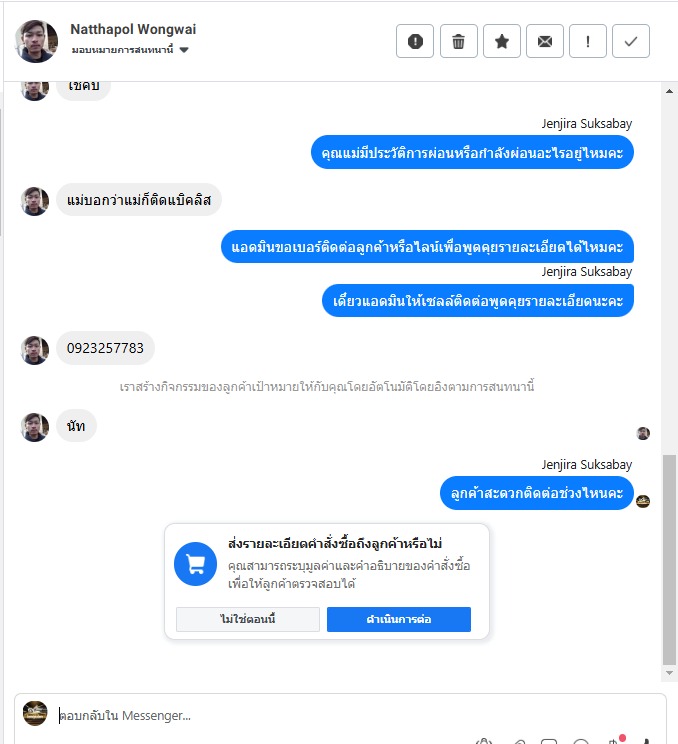The image size is (678, 744).
Task: Click the scrollbar up arrow
Action: pos(669,91)
